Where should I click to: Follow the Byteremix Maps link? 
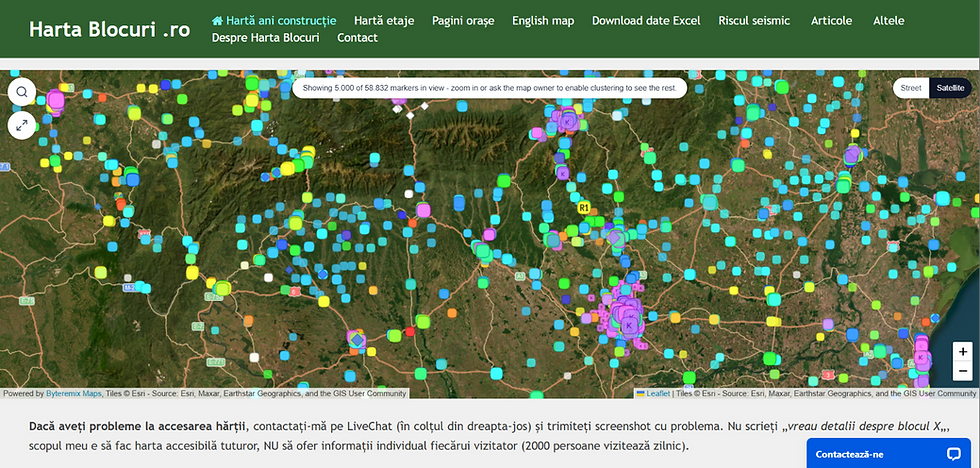click(74, 394)
